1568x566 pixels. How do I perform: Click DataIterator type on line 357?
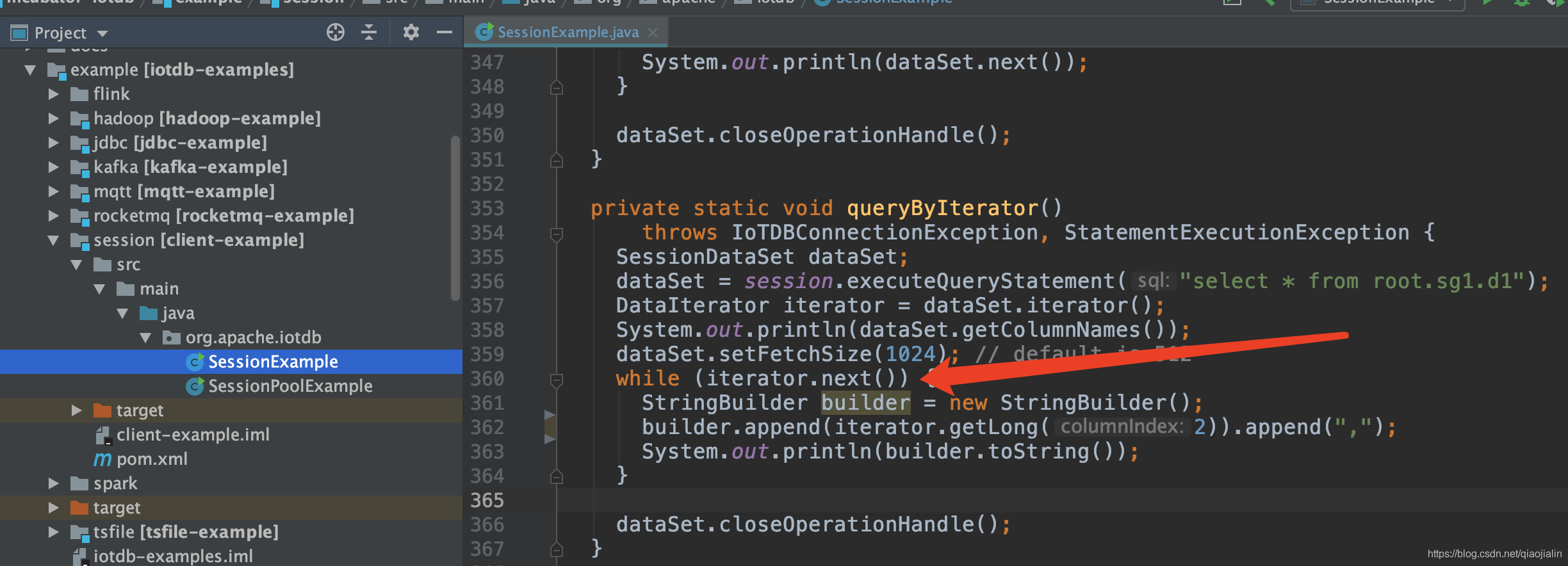pos(692,305)
